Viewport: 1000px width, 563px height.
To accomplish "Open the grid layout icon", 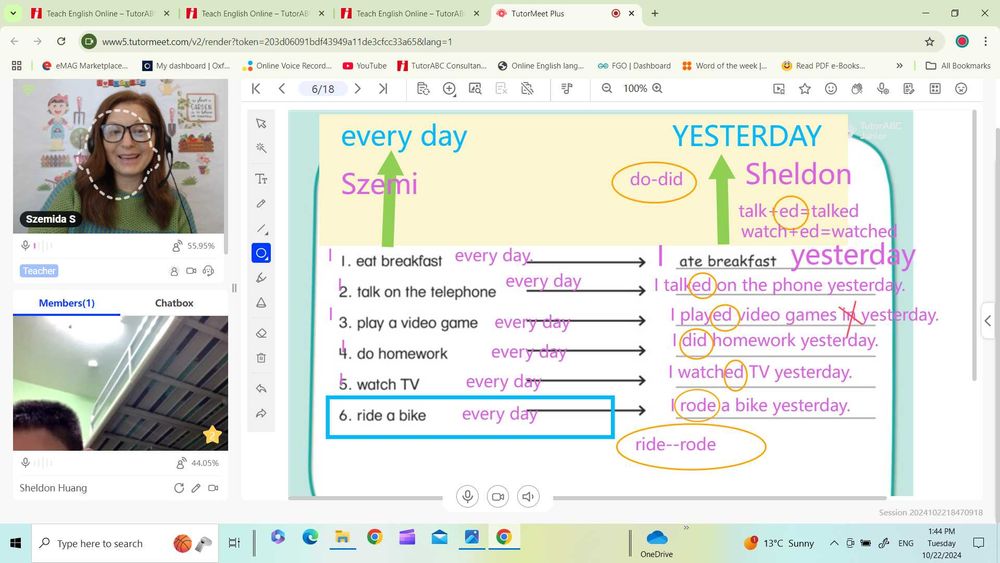I will coord(935,89).
